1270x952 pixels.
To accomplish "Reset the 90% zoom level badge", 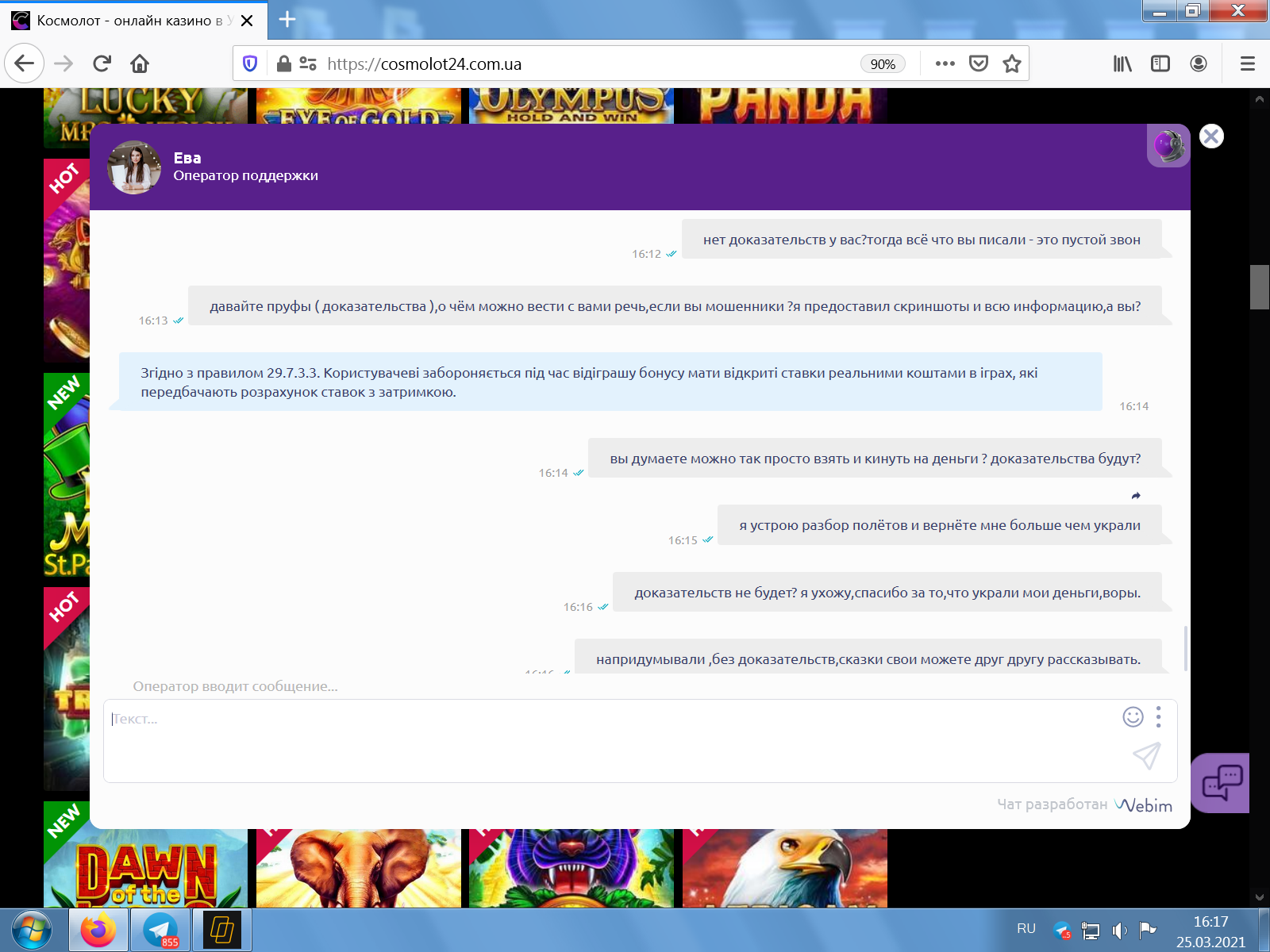I will 883,64.
